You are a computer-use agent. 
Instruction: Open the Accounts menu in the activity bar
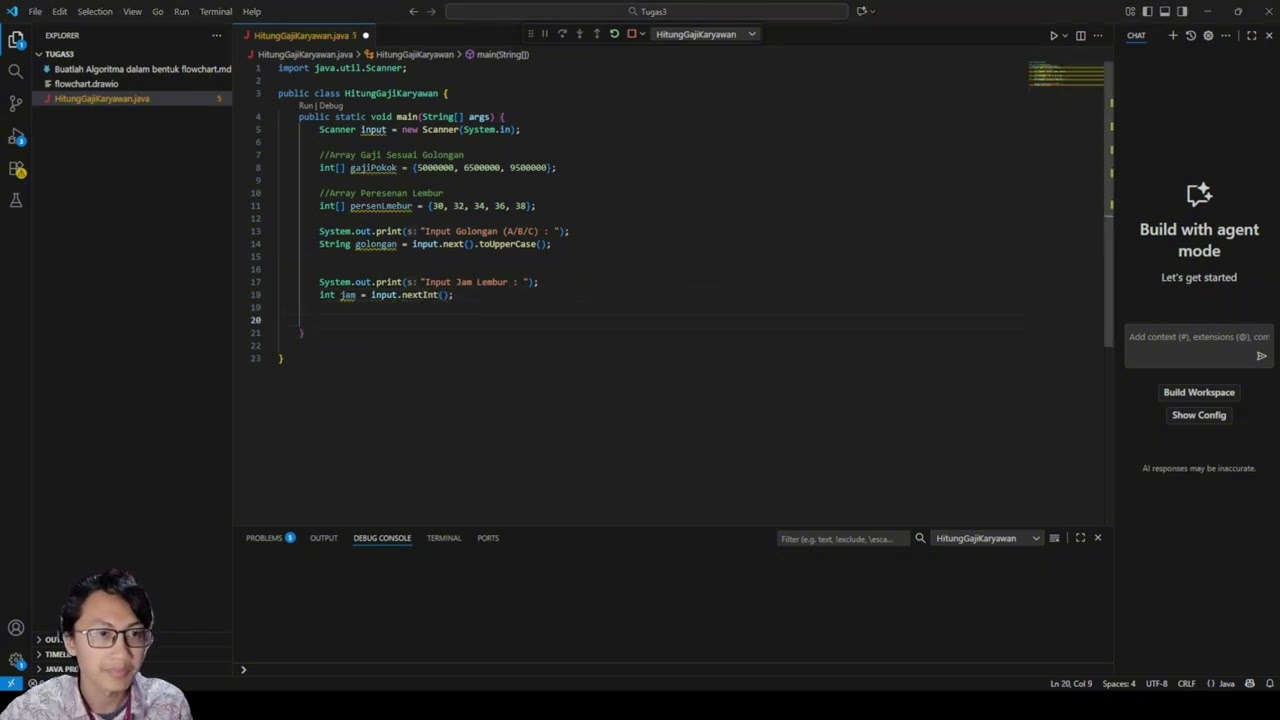16,628
